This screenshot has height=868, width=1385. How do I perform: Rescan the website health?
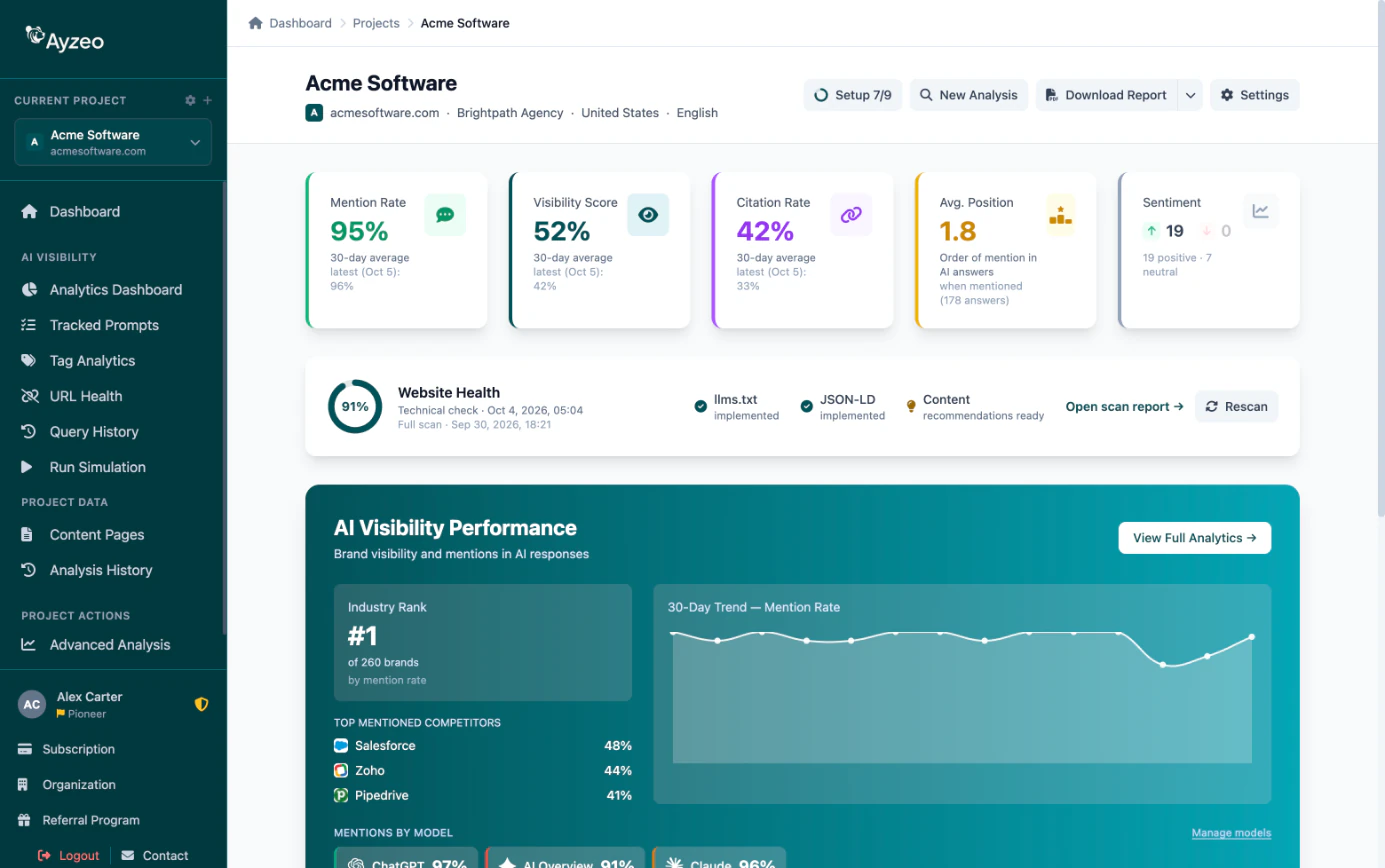[x=1237, y=406]
